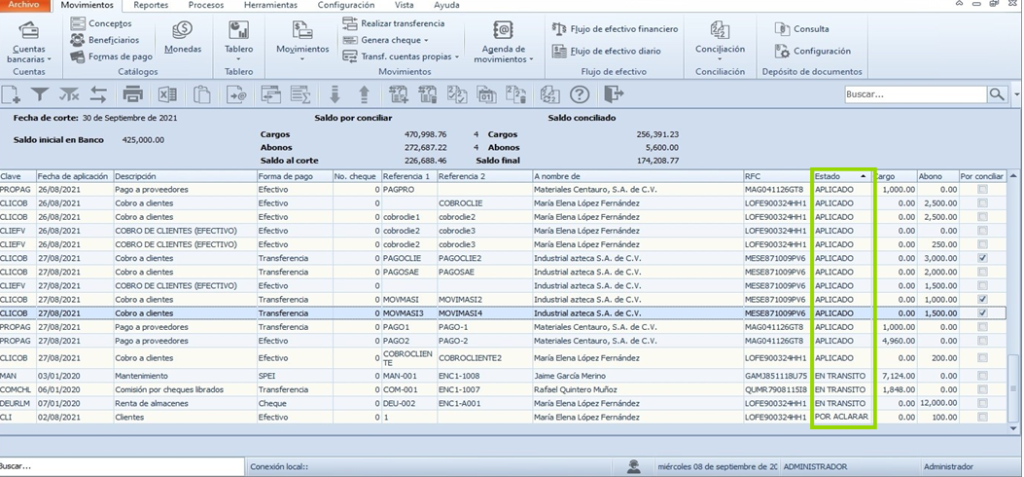Switch to the Herramientas tab
Screen dimensions: 1024x477
(x=270, y=5)
